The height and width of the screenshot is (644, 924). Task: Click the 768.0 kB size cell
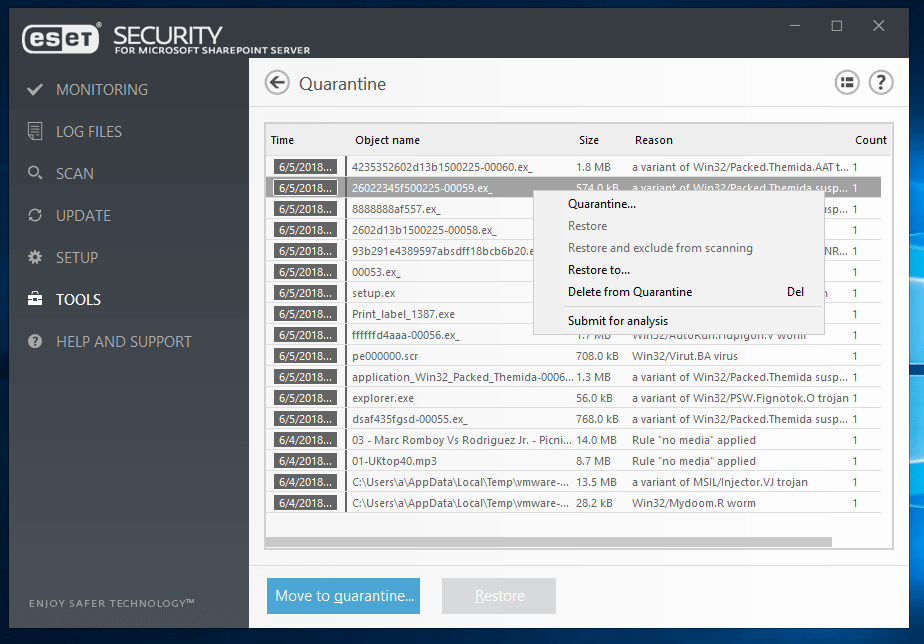tap(598, 419)
